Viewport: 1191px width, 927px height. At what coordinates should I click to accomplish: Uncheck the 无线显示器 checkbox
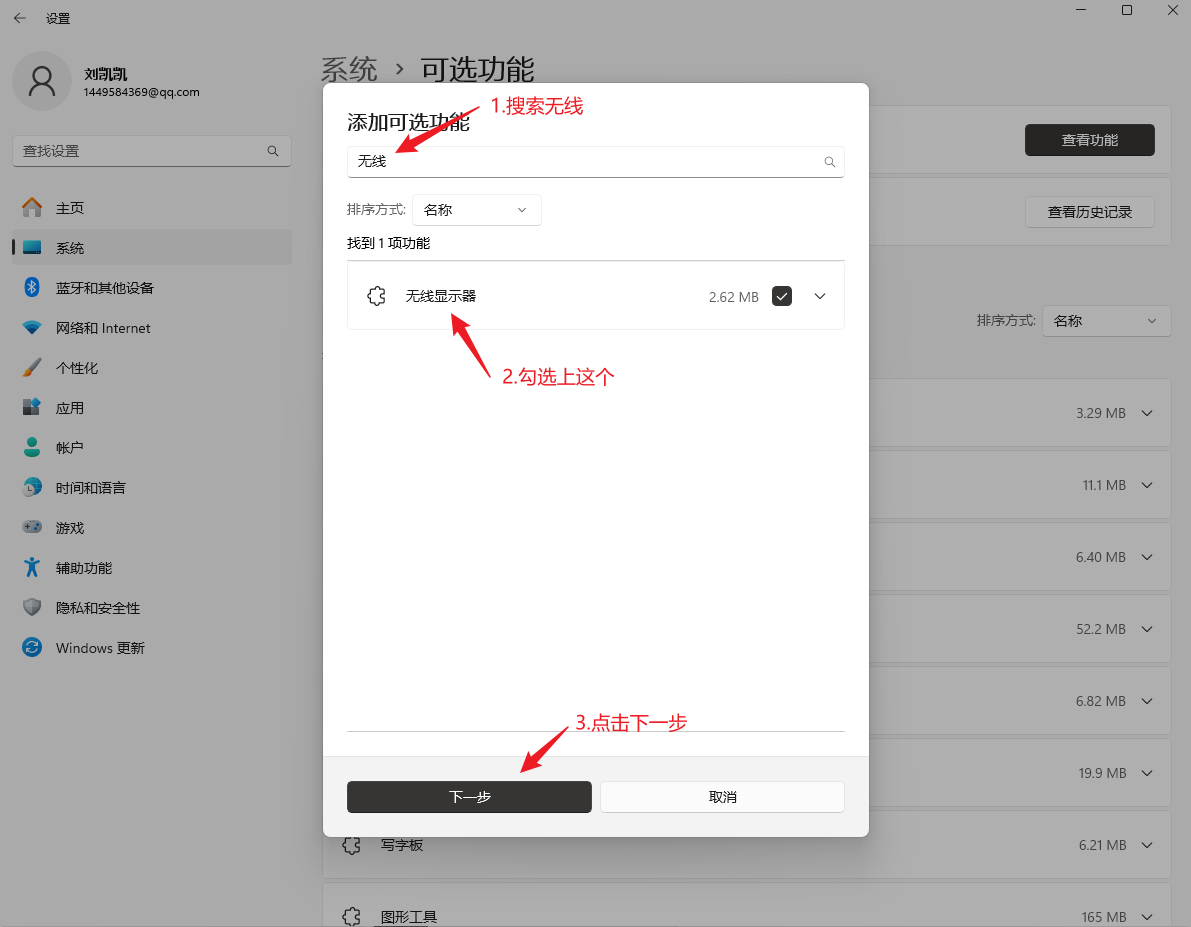click(782, 296)
